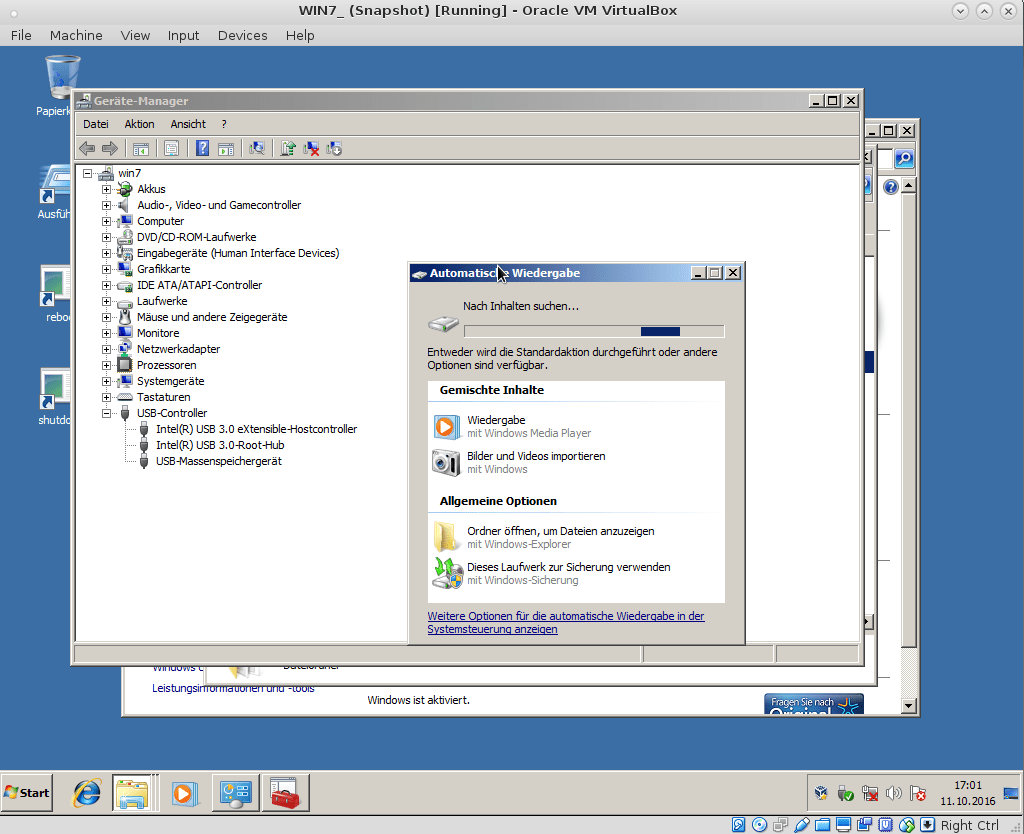The image size is (1024, 834).
Task: Expand the Grafikkarte node
Action: (106, 269)
